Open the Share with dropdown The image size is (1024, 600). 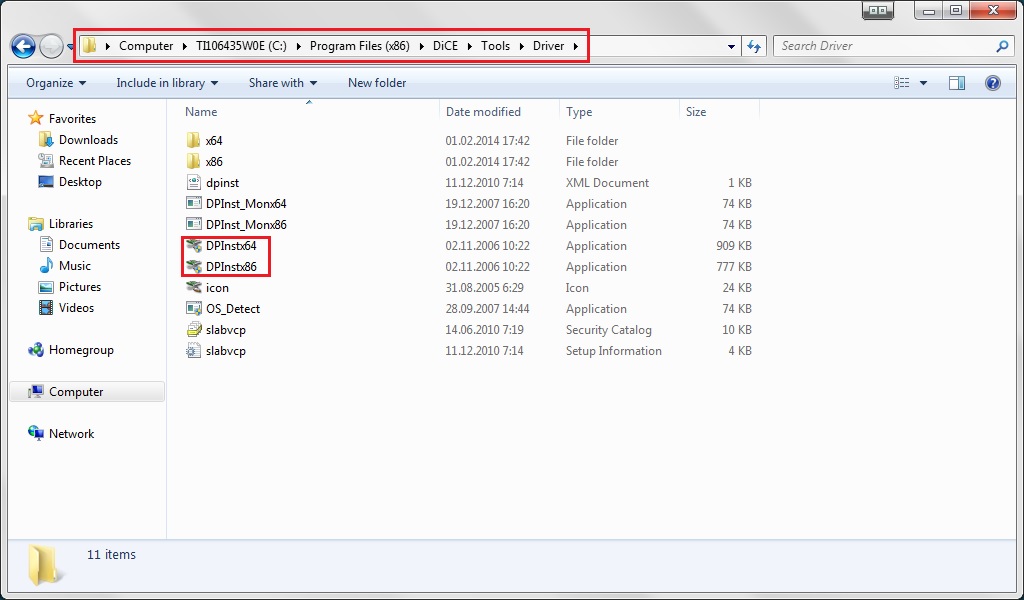click(x=282, y=83)
